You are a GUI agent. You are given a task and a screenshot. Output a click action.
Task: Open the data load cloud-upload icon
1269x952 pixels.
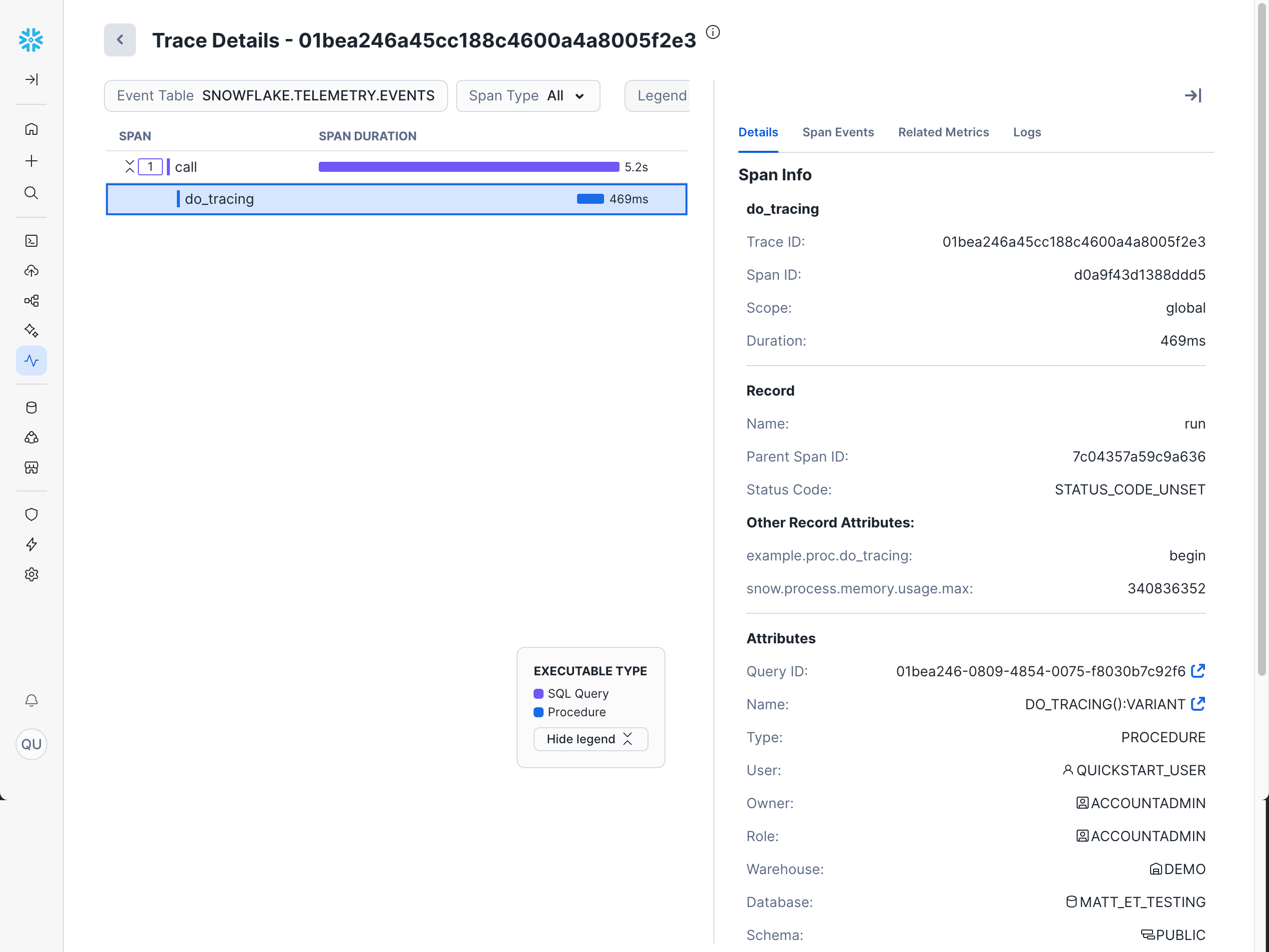tap(31, 271)
